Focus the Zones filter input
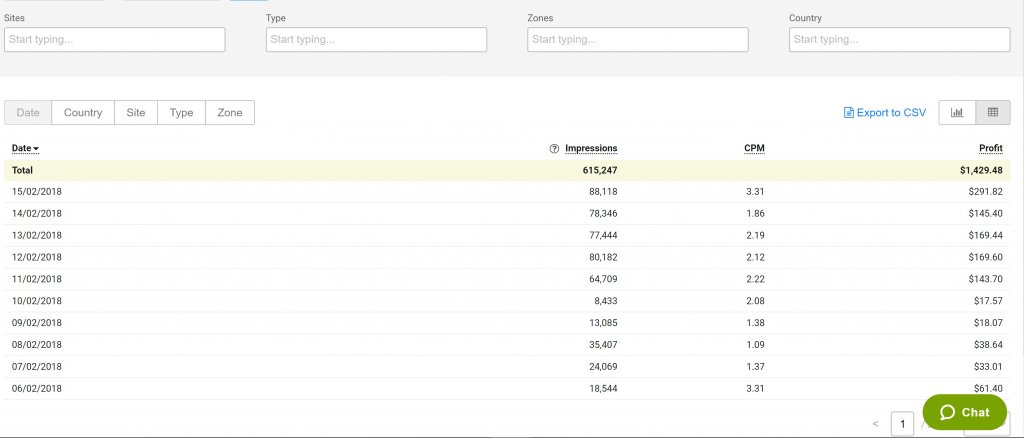Viewport: 1024px width, 438px height. pos(638,40)
